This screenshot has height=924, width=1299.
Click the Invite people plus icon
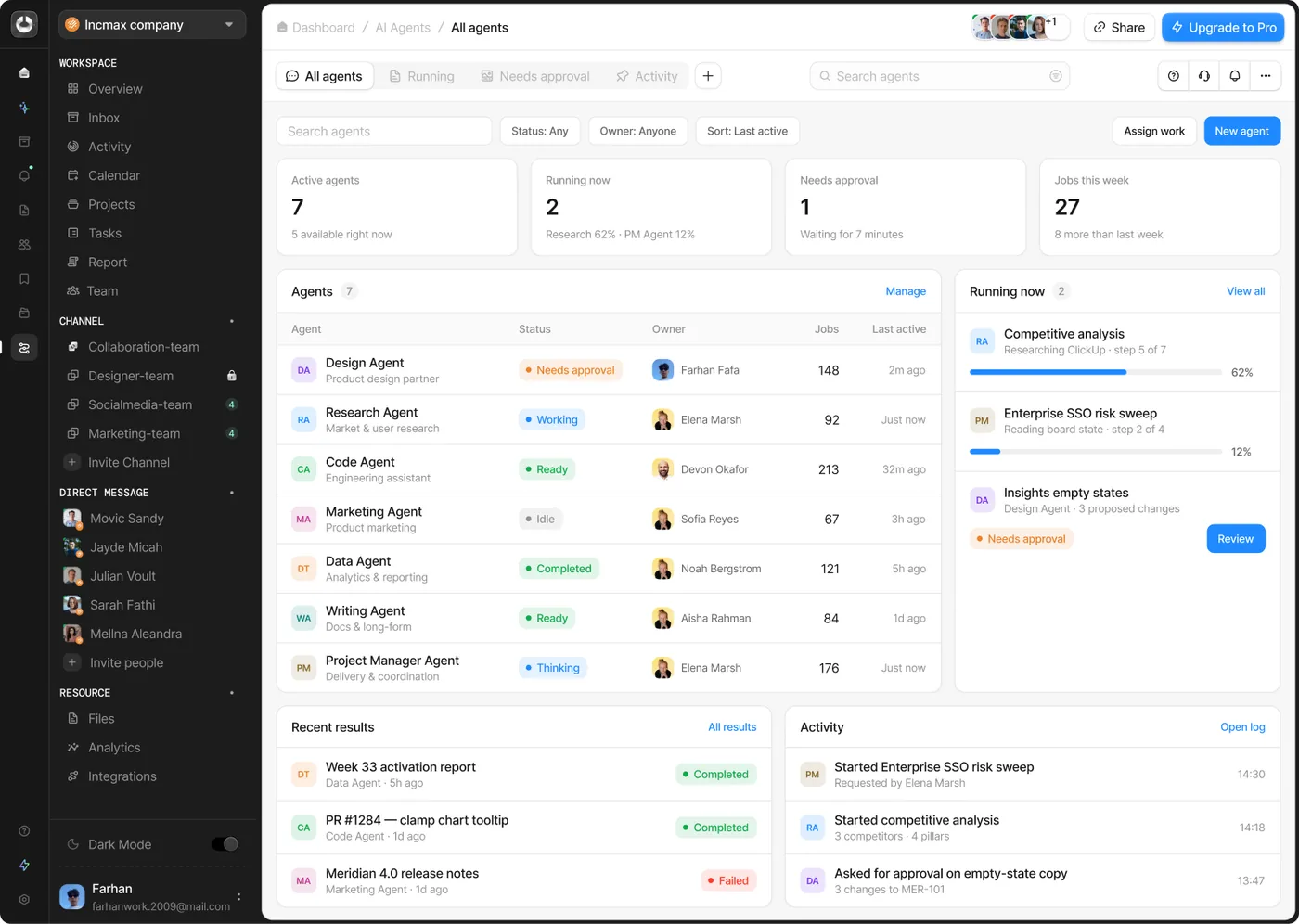pyautogui.click(x=71, y=662)
